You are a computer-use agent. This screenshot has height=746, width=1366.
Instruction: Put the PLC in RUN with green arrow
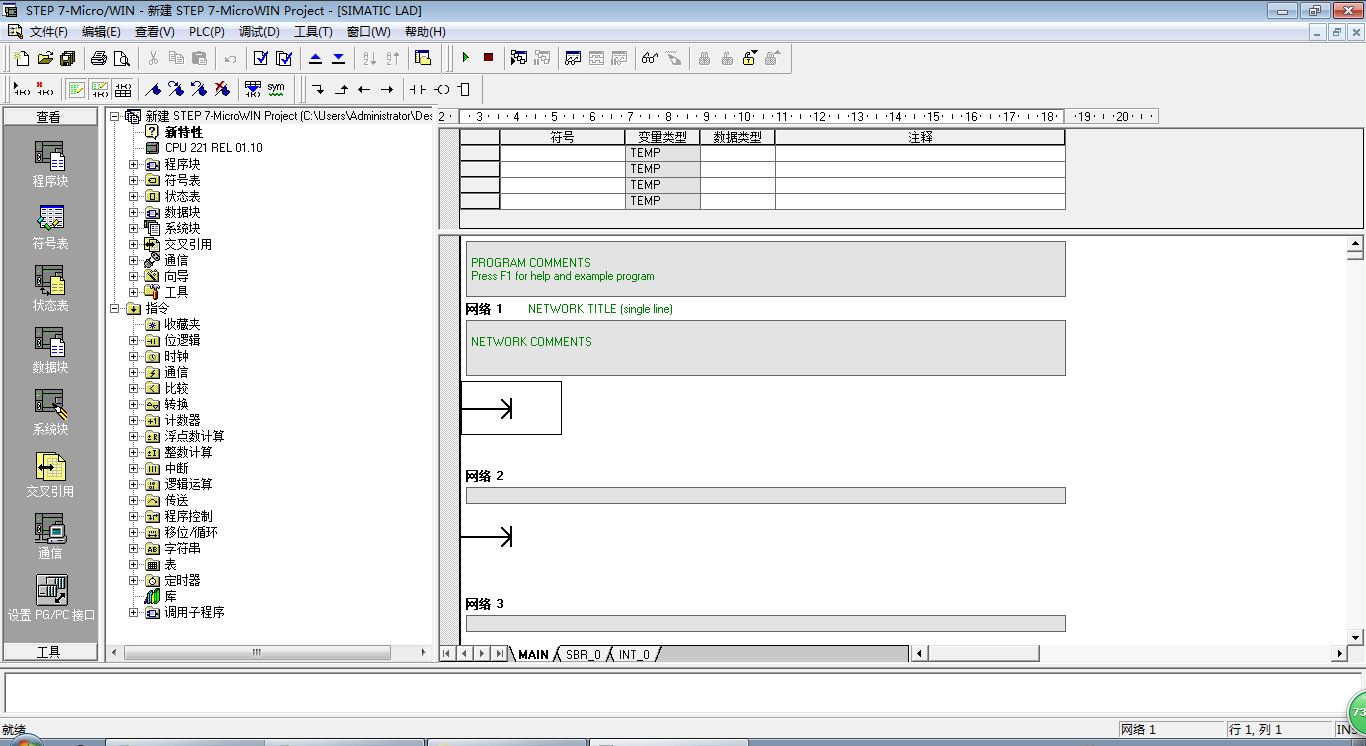[x=465, y=58]
